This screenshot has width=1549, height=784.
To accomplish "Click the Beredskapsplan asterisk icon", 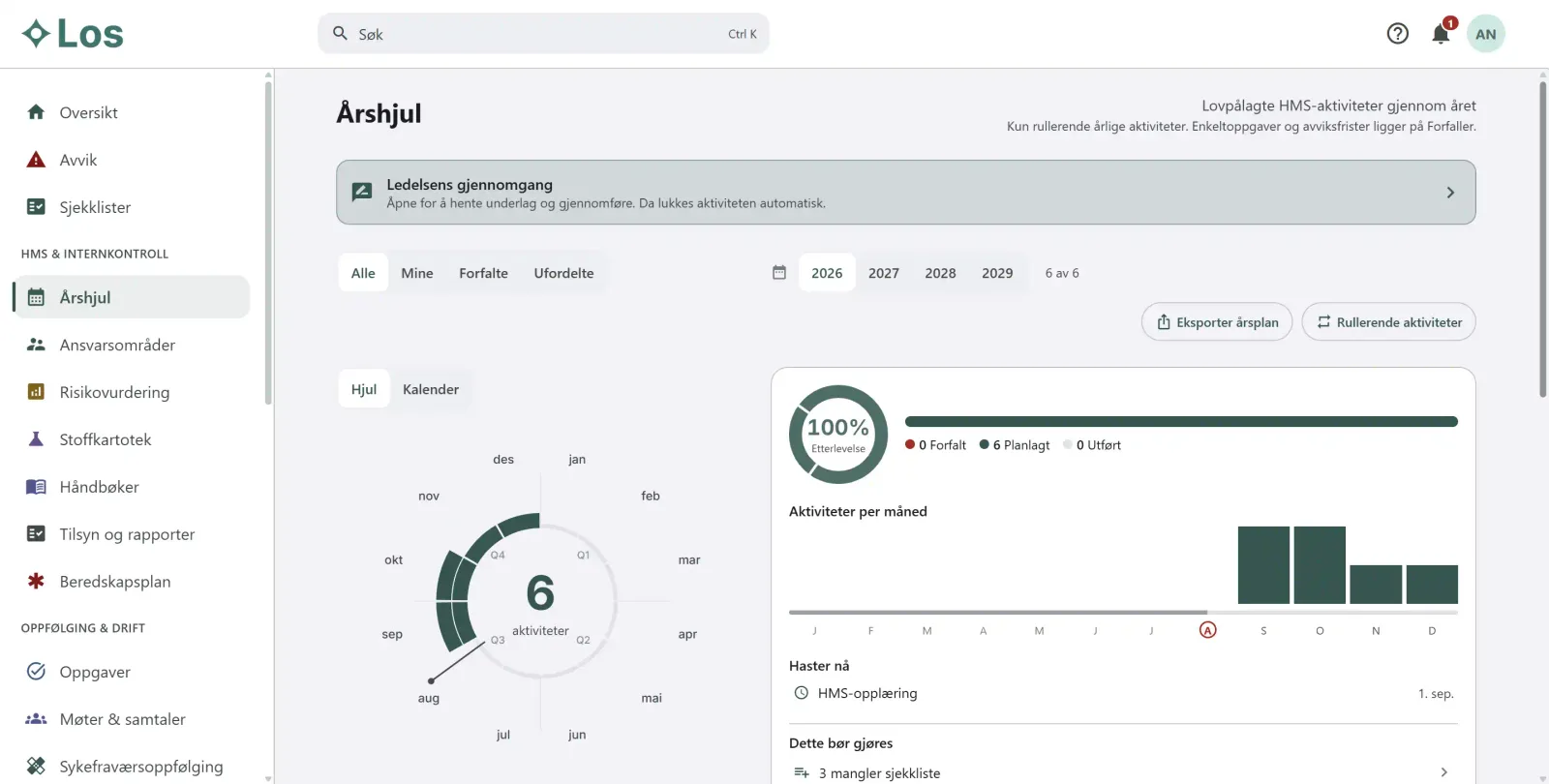I will pos(36,582).
